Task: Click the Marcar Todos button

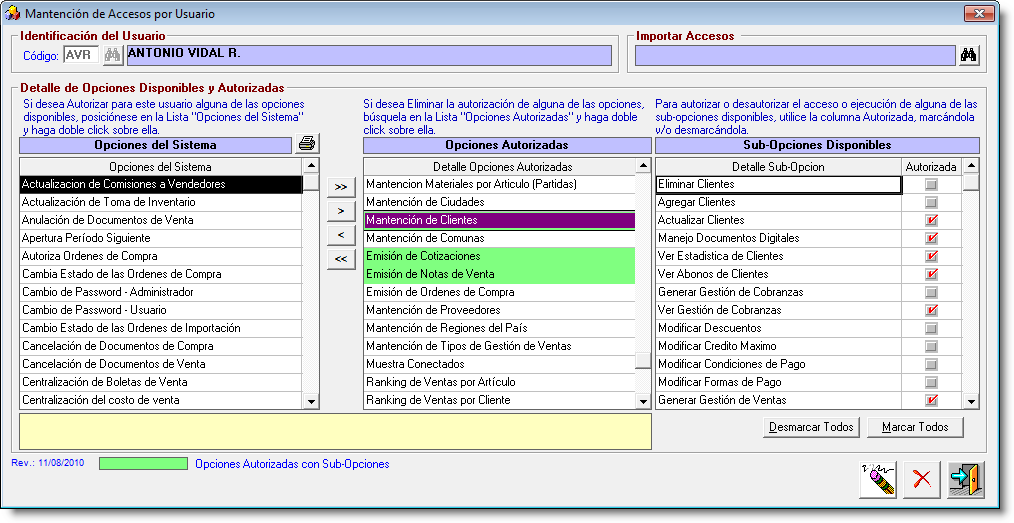Action: pos(915,427)
